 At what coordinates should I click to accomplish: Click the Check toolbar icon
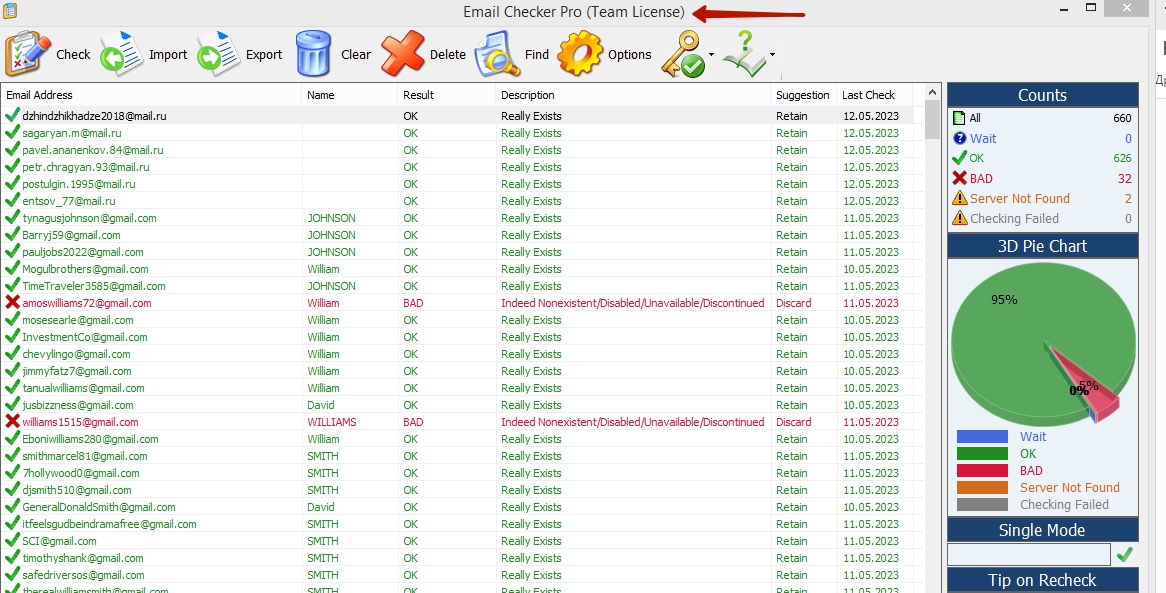(28, 54)
